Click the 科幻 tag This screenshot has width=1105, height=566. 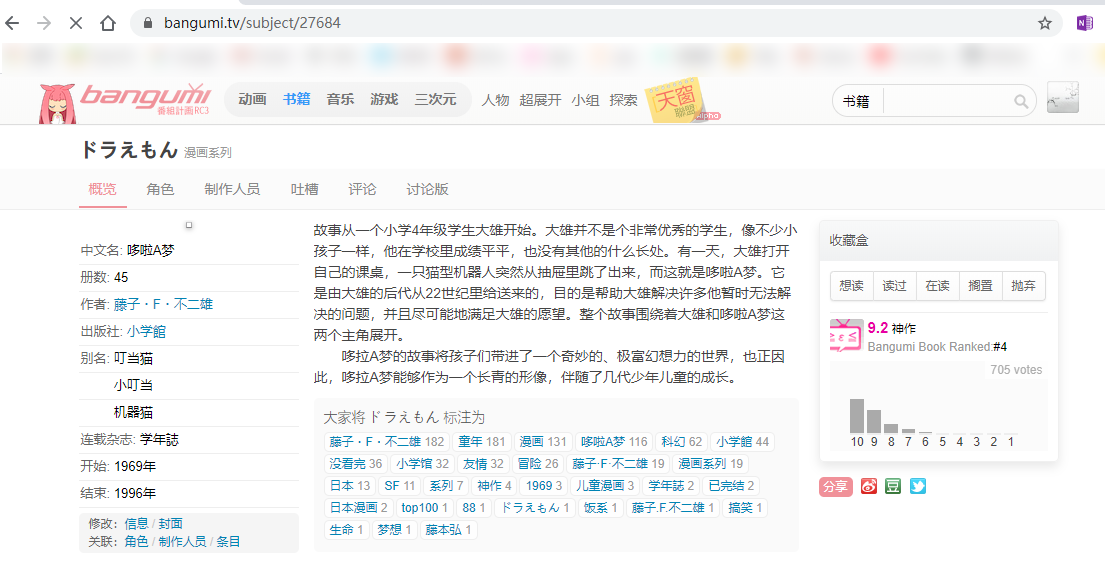[x=681, y=442]
